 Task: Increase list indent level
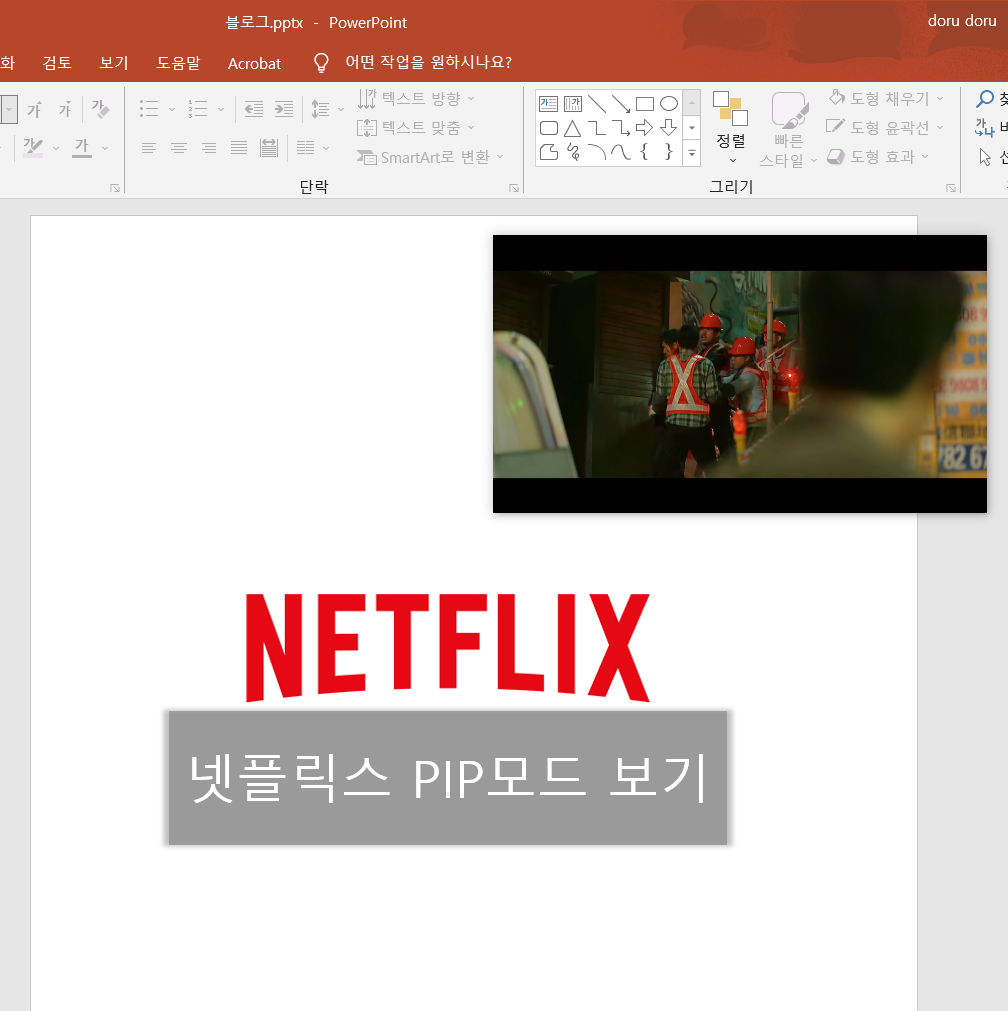[x=284, y=109]
